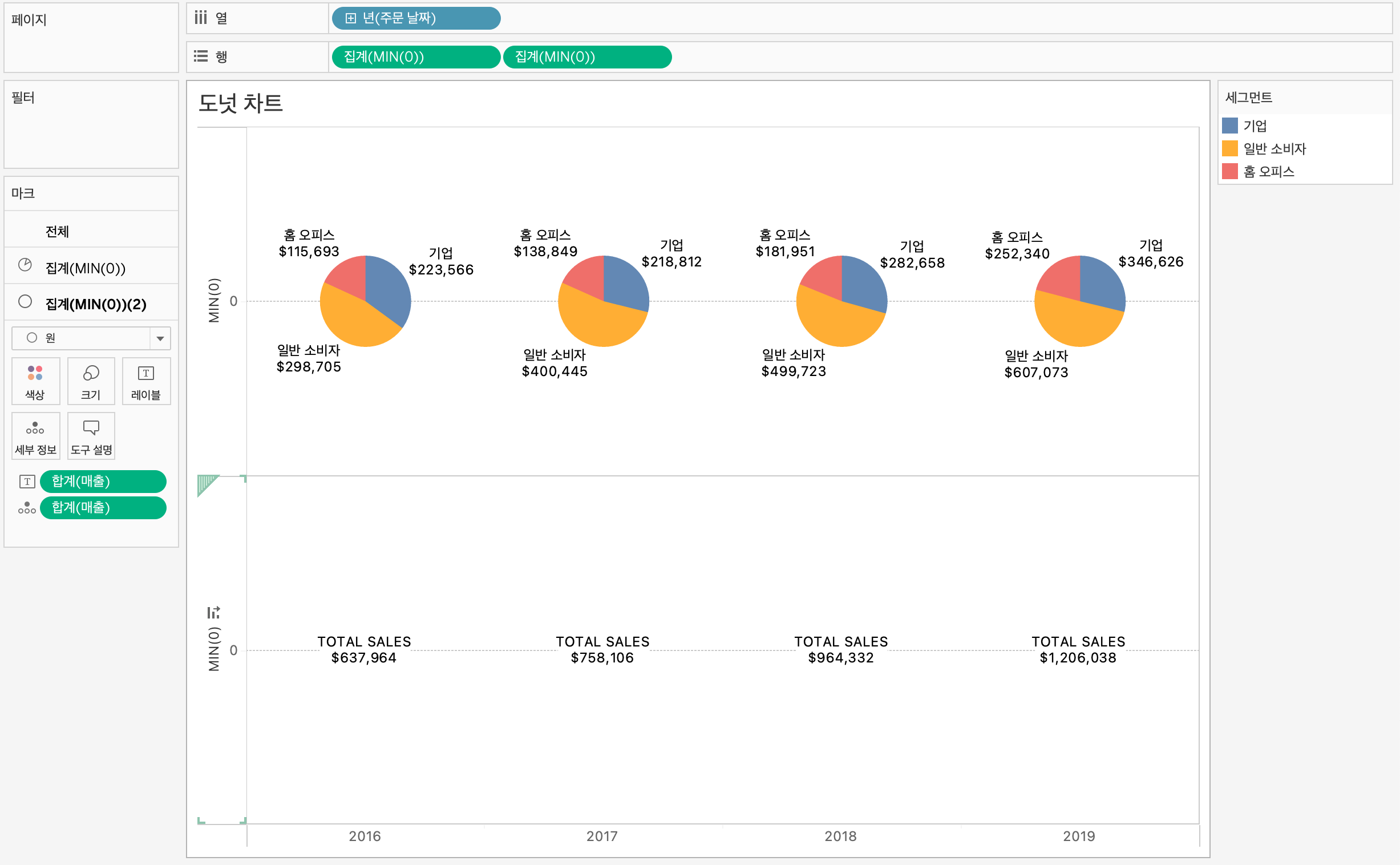Click the pie icon next to 집계(MIN(0))
Viewport: 1400px width, 865px height.
25,265
